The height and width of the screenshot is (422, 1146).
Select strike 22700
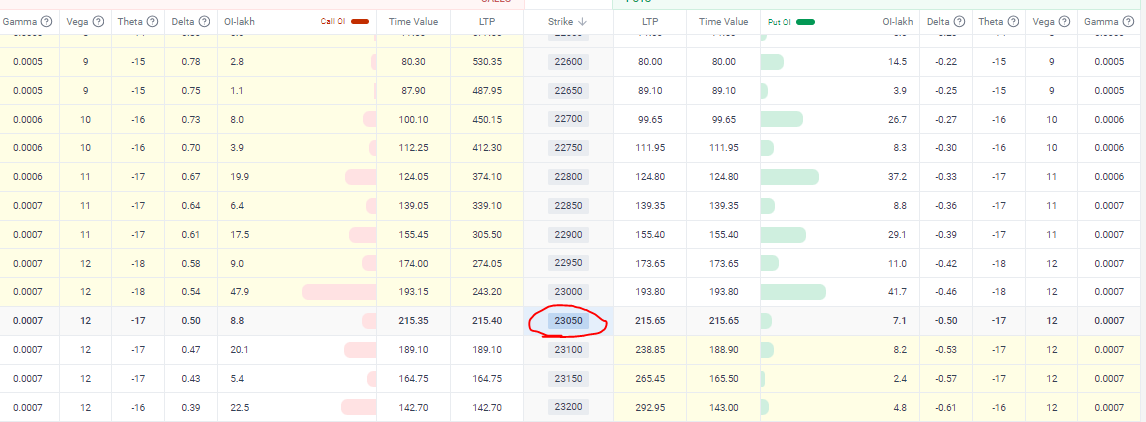569,118
